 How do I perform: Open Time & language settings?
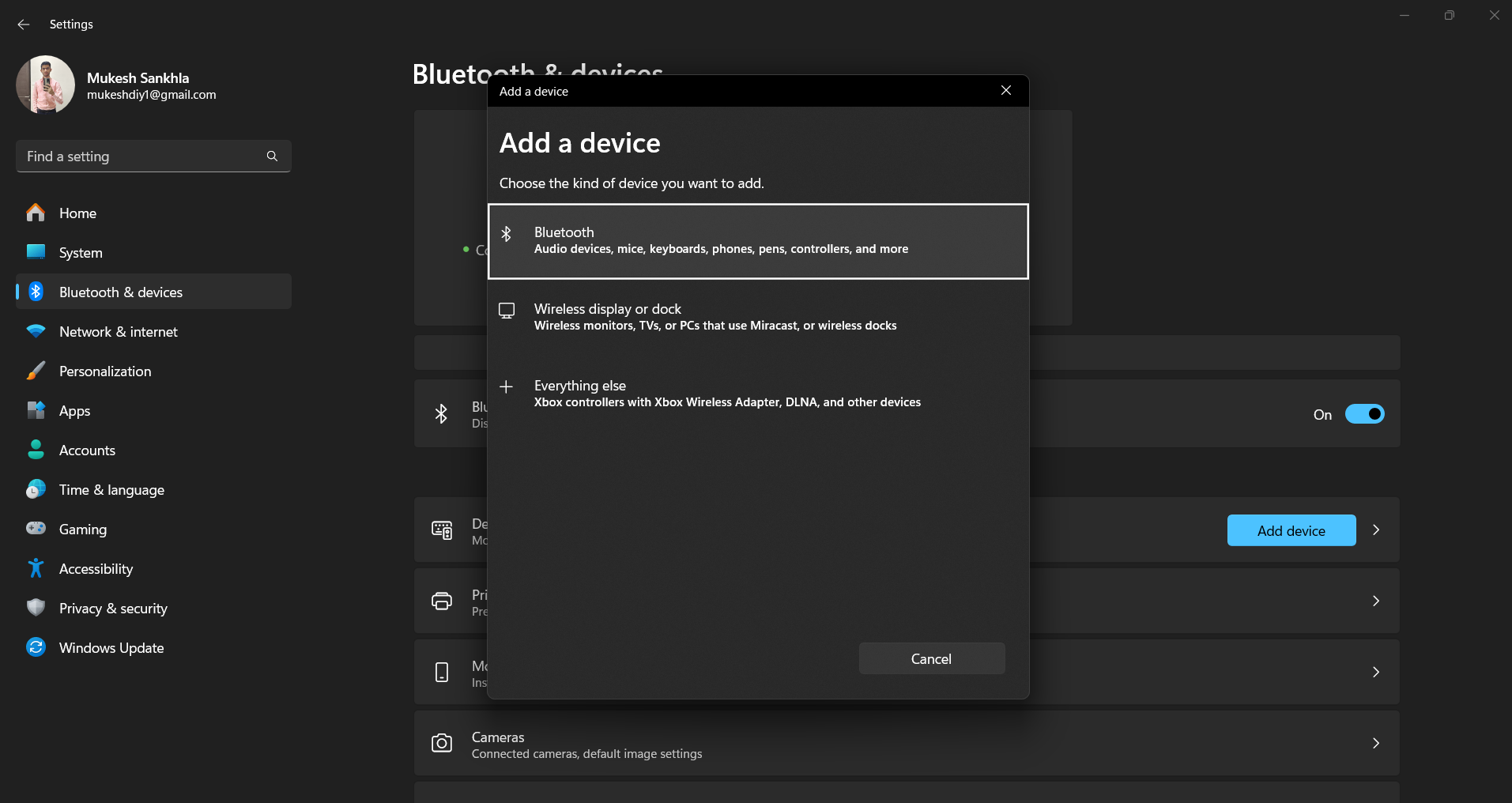point(153,489)
